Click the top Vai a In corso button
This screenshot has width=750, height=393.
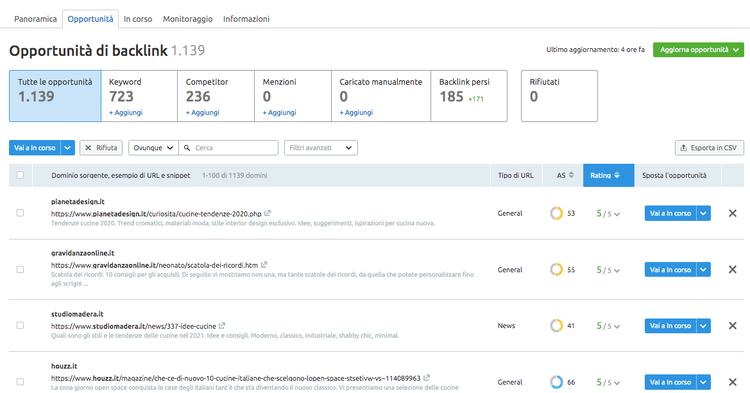point(34,148)
